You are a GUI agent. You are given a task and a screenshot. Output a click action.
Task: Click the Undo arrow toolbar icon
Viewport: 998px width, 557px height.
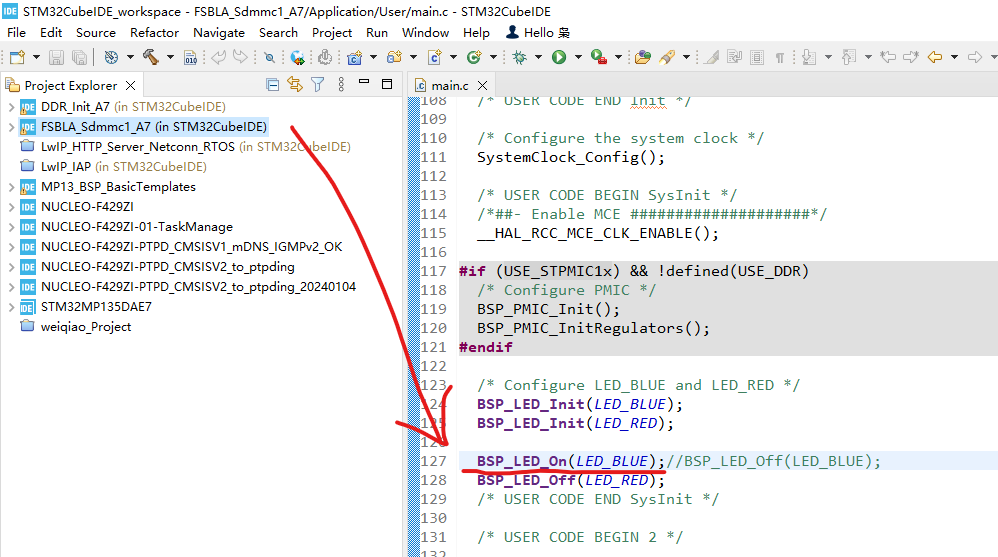point(218,57)
